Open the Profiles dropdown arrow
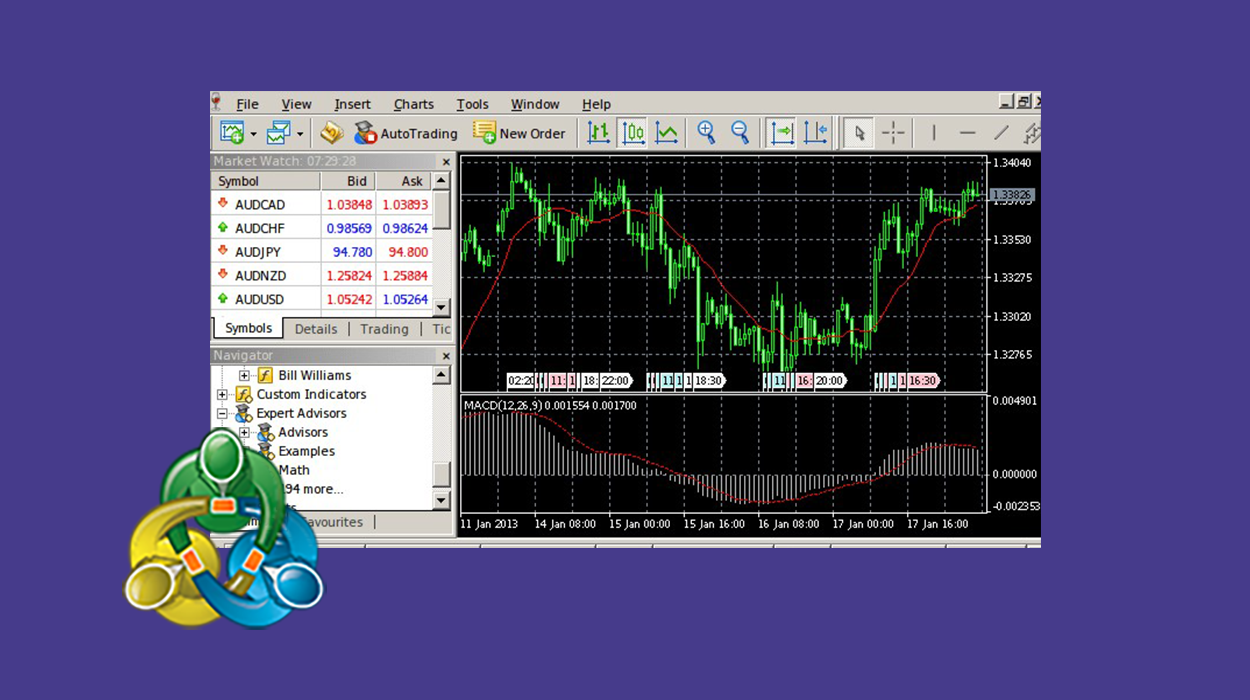Viewport: 1250px width, 700px height. (300, 134)
